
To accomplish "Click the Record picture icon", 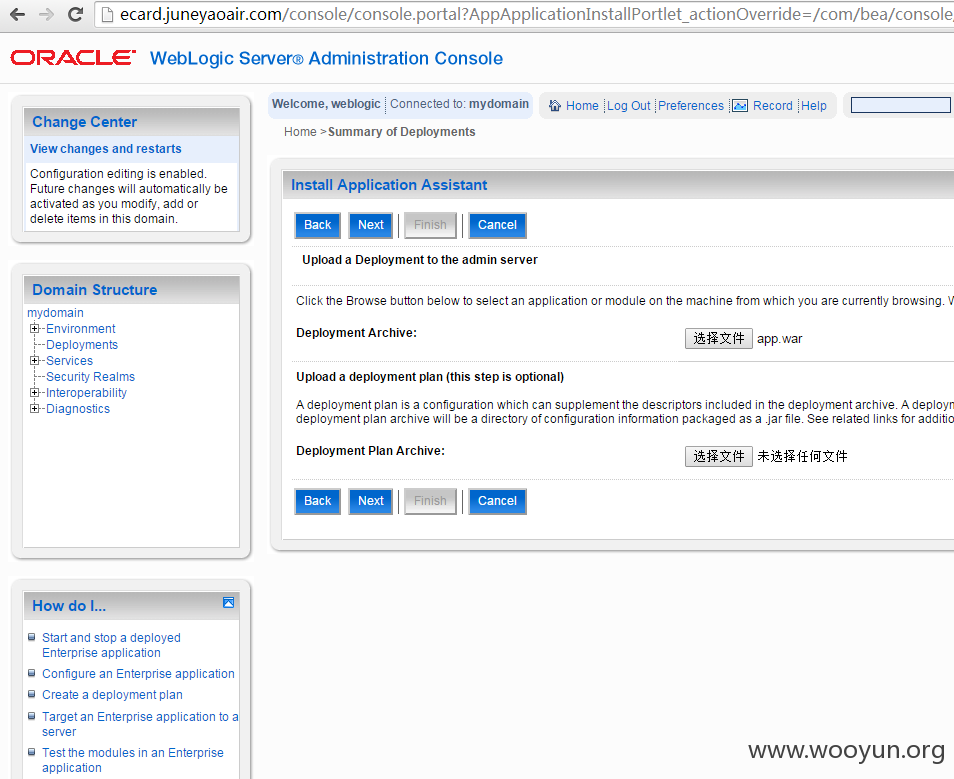I will coord(740,105).
